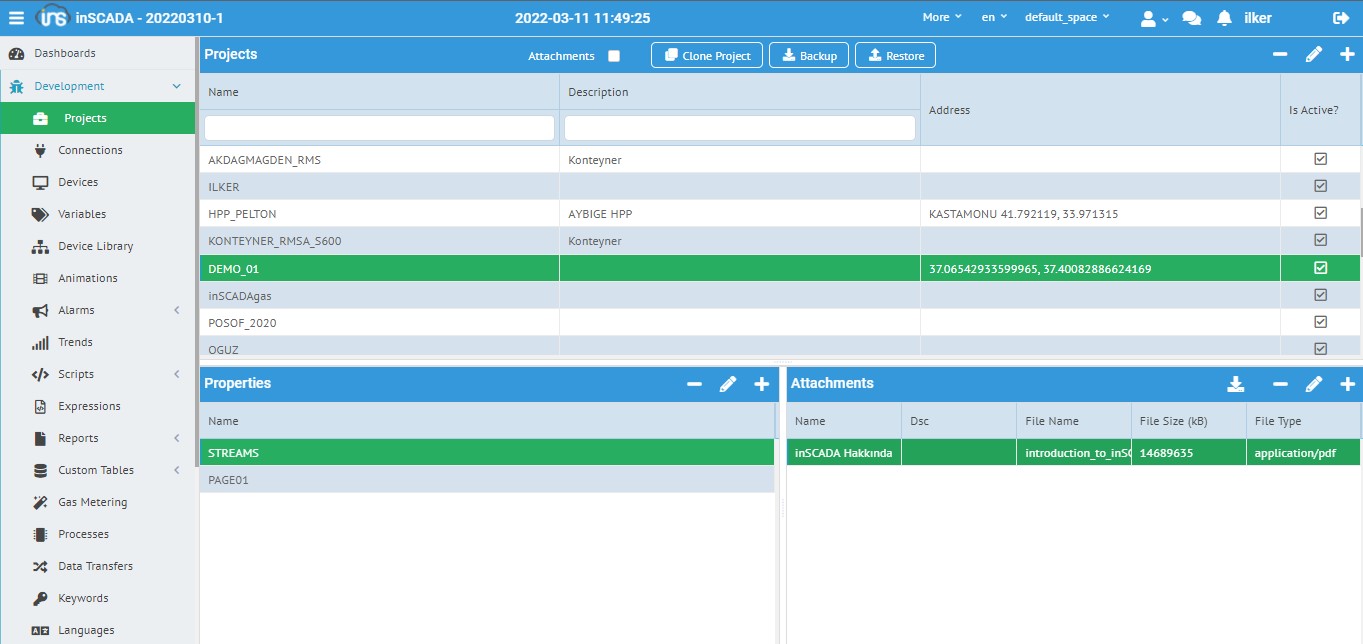The height and width of the screenshot is (644, 1363).
Task: Open the notifications bell icon
Action: pyautogui.click(x=1224, y=18)
